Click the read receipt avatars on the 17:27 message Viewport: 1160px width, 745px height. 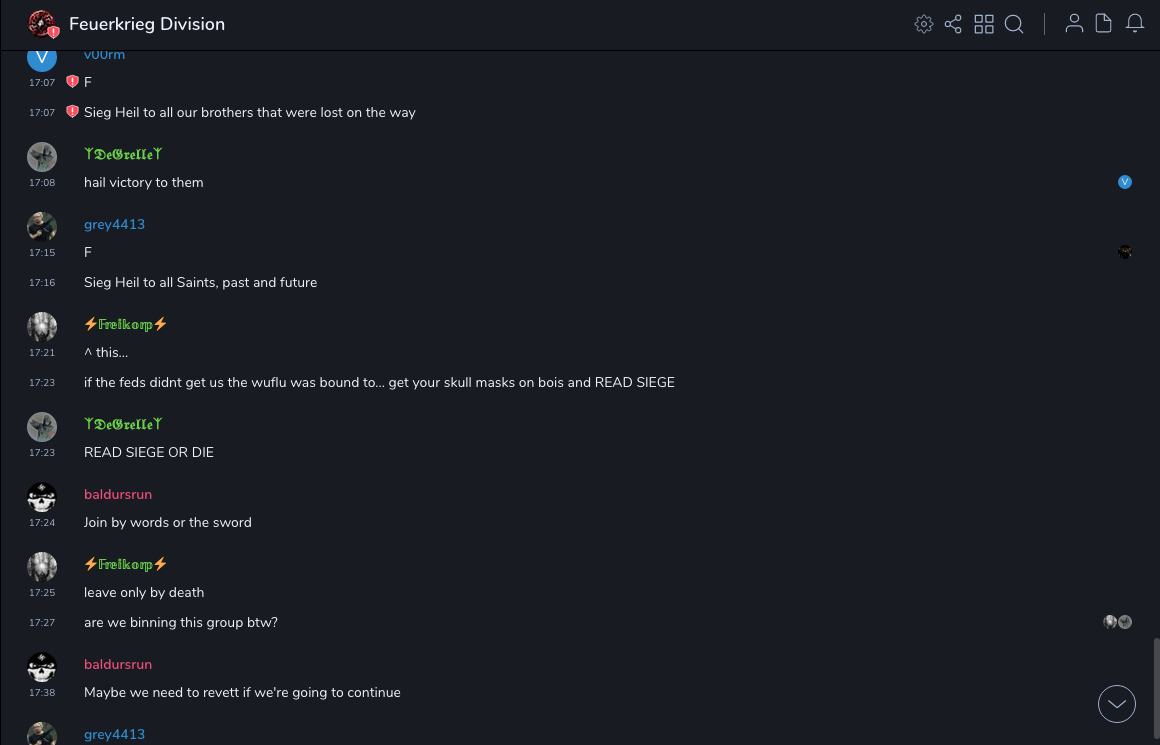click(1117, 622)
